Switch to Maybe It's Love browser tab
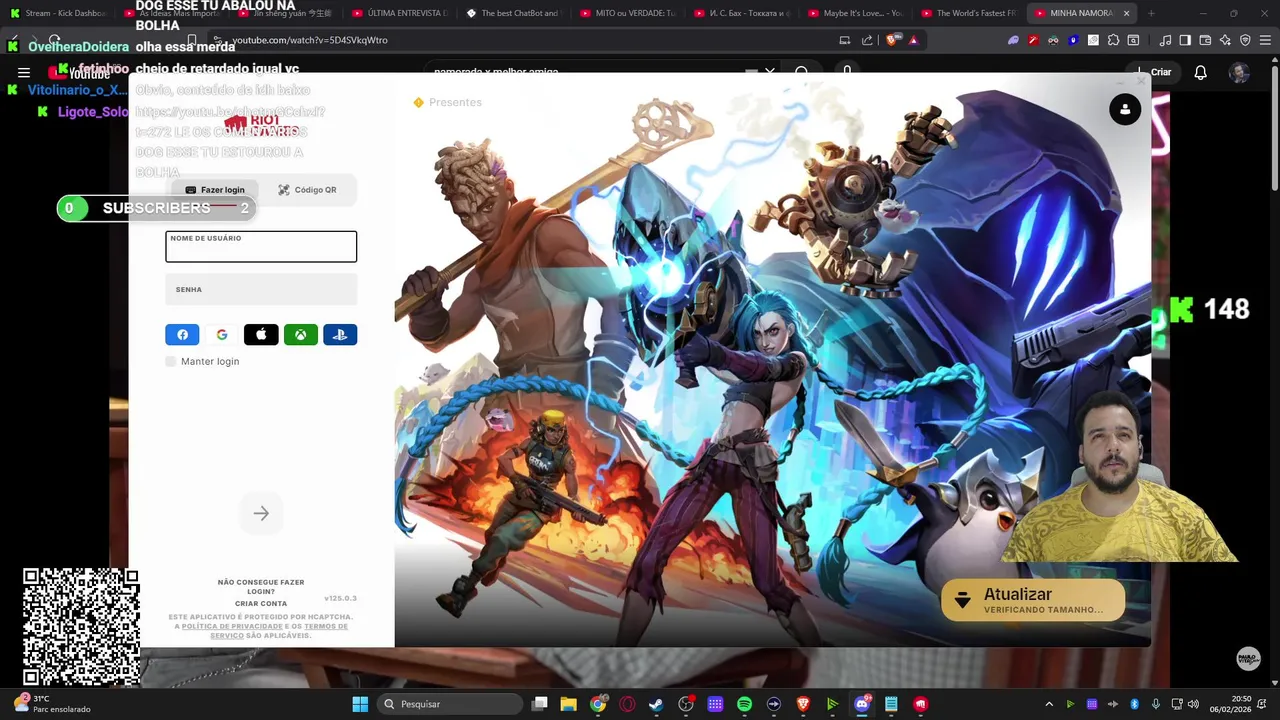 pos(855,13)
